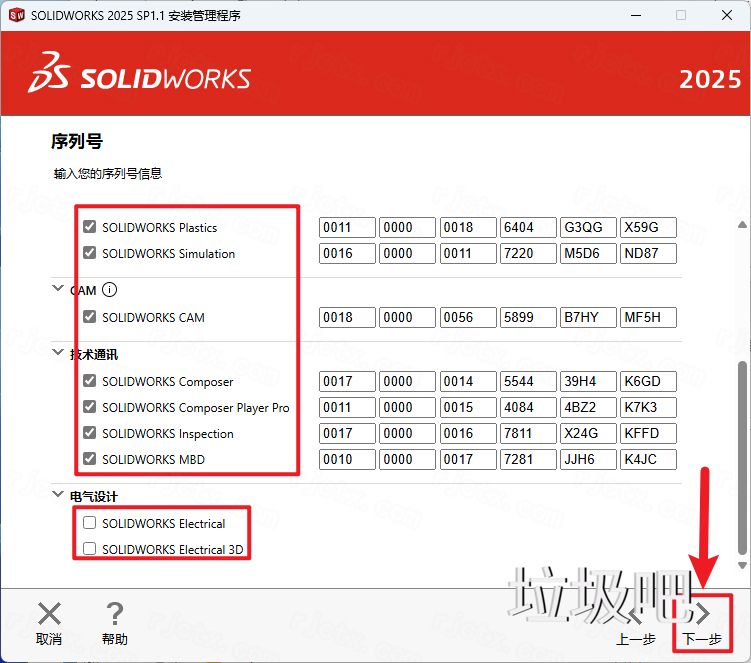Check the SOLIDWORKS Electrical 3D checkbox
751x663 pixels.
(x=90, y=549)
